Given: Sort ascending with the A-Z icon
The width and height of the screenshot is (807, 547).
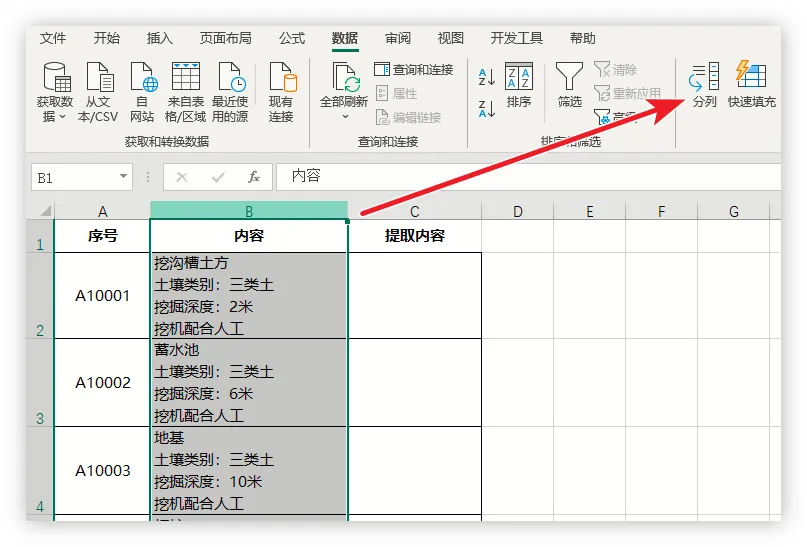Looking at the screenshot, I should [486, 77].
